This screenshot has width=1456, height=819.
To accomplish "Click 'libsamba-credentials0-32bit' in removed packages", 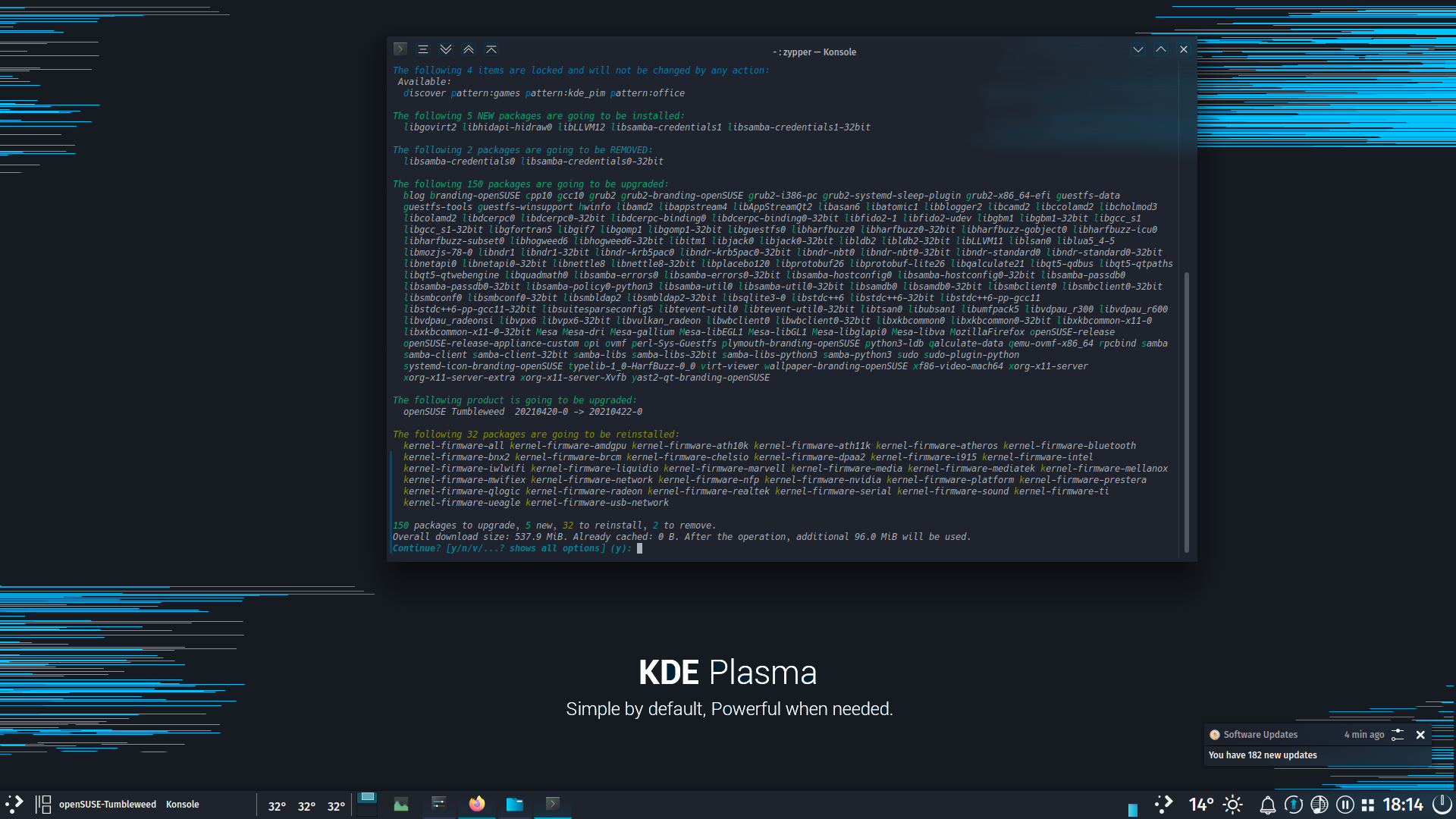I will (592, 162).
